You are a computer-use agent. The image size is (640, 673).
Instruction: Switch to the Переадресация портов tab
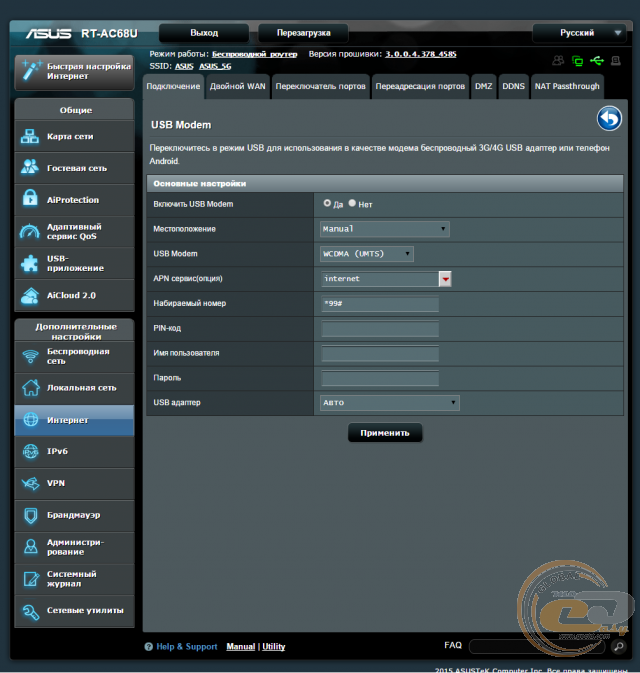(x=420, y=87)
